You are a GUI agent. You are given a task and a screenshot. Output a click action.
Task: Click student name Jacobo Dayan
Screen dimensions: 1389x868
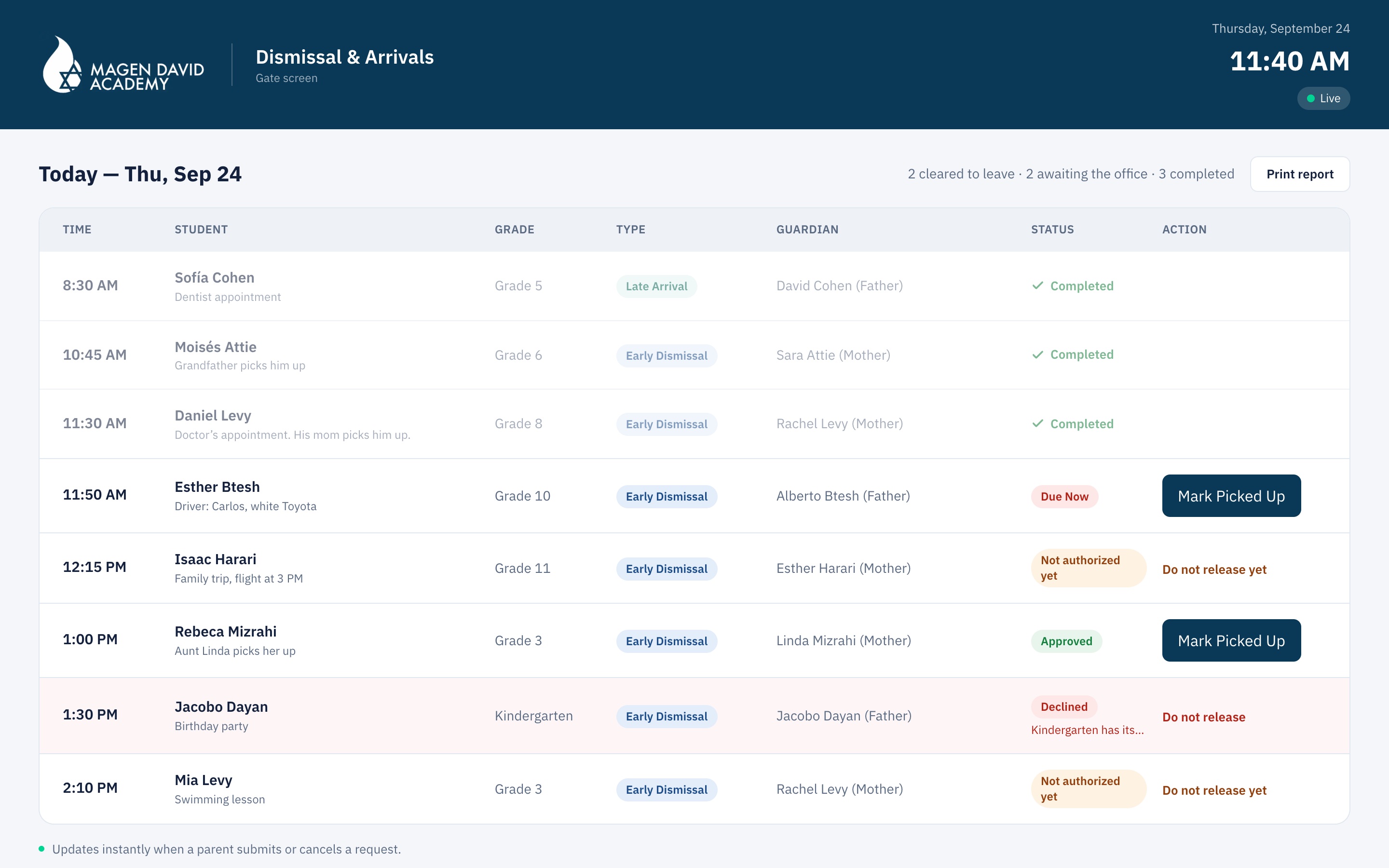tap(221, 706)
